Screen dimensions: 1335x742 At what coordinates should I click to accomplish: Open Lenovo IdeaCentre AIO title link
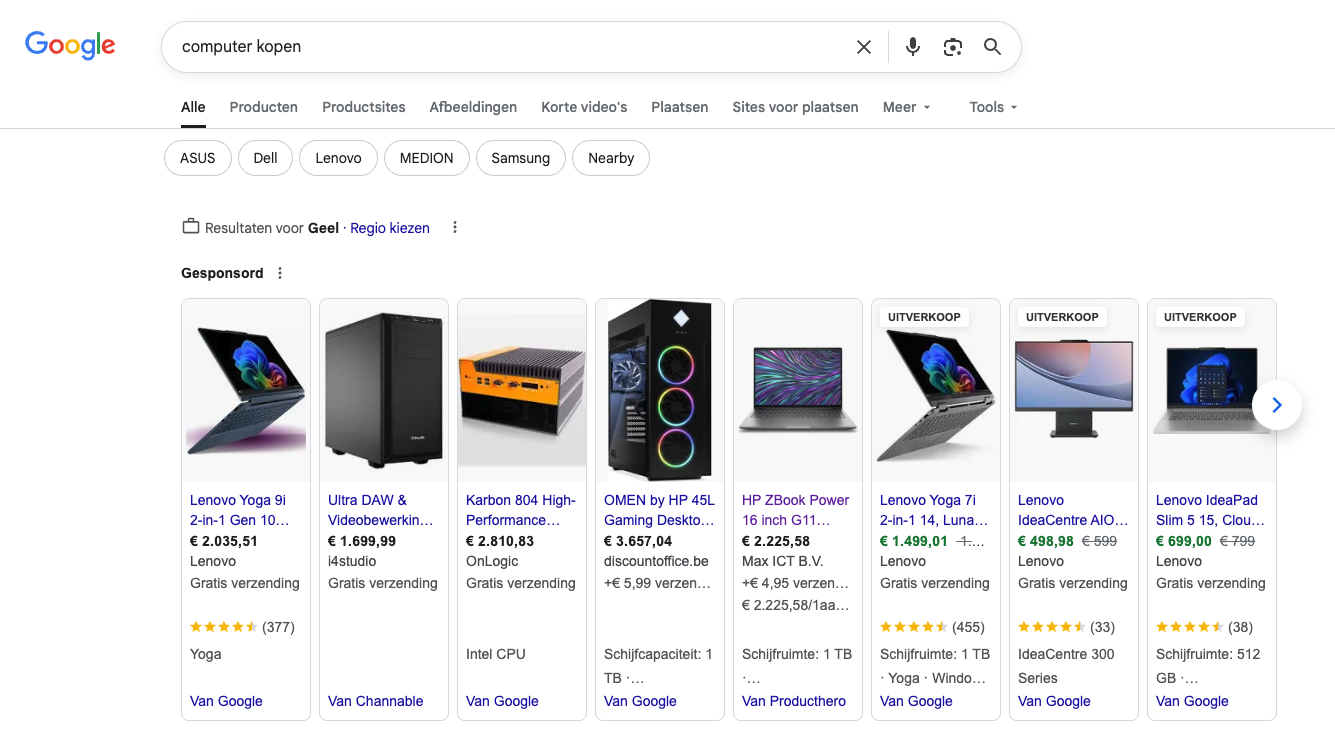1073,510
